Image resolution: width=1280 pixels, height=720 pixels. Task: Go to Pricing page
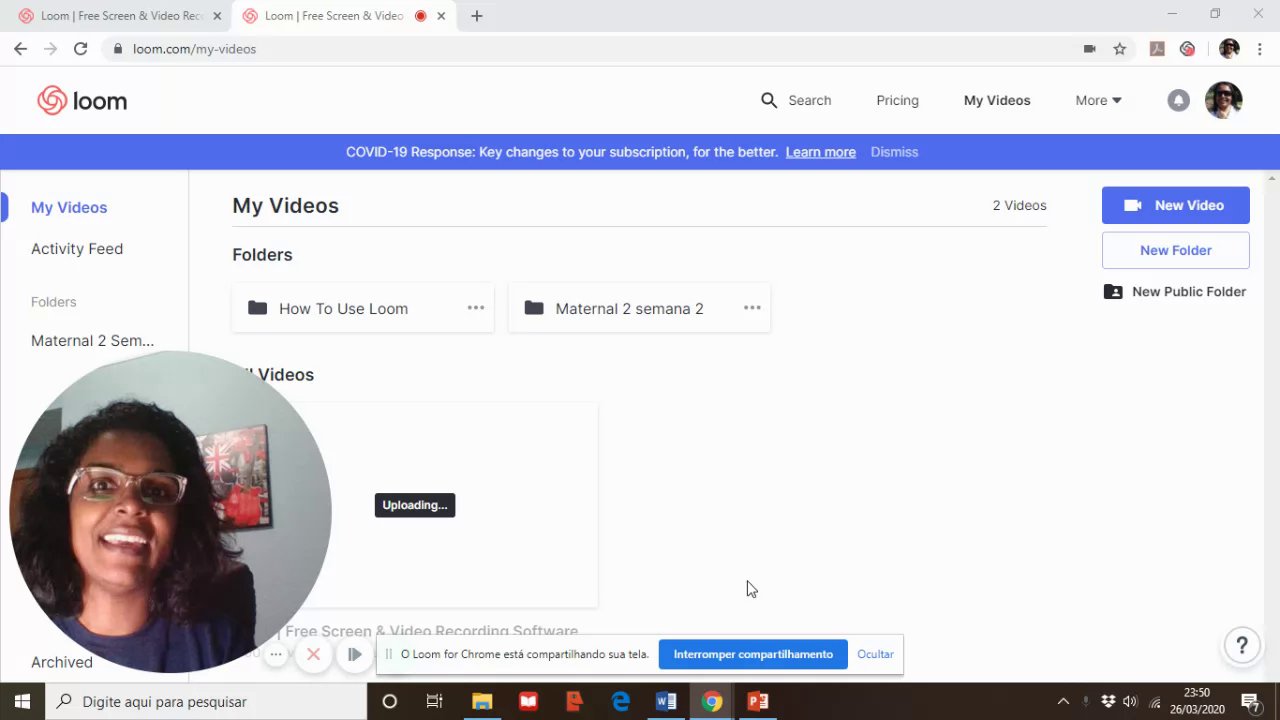click(x=897, y=100)
